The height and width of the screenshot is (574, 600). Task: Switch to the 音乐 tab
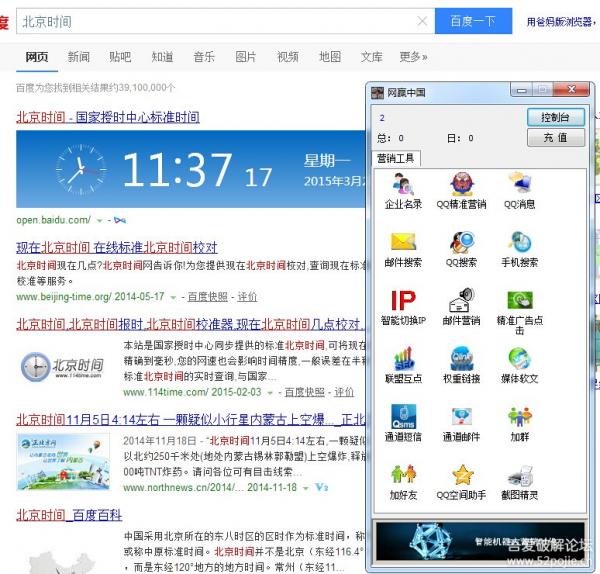tap(204, 57)
